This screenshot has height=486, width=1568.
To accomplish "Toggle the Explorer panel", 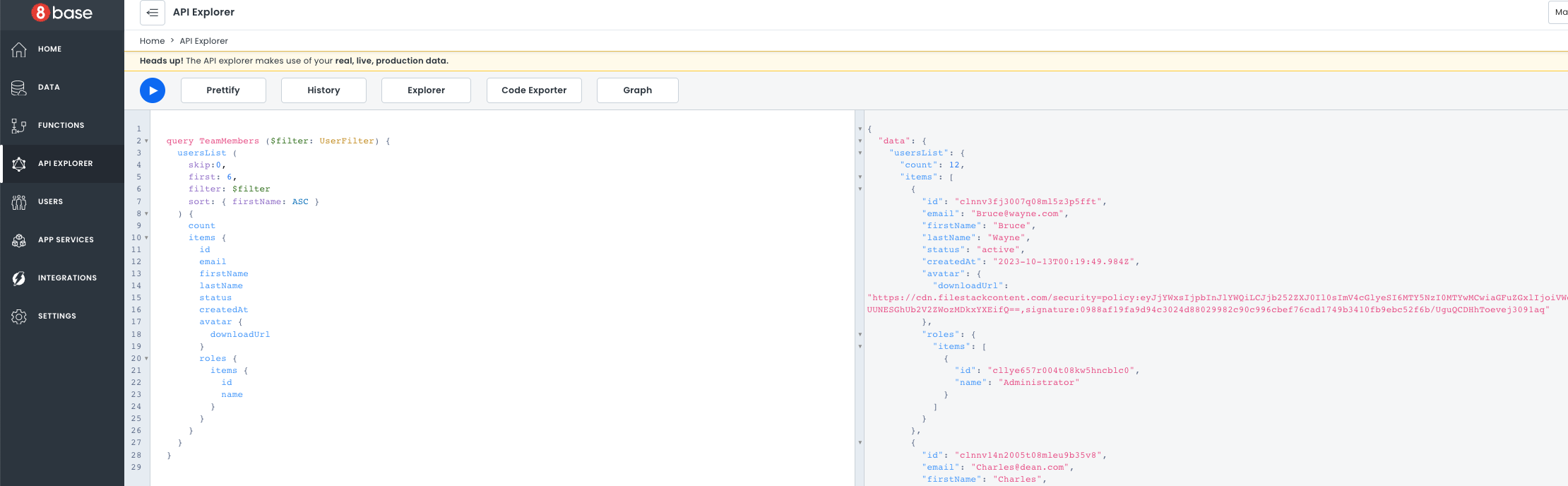I will coord(426,90).
